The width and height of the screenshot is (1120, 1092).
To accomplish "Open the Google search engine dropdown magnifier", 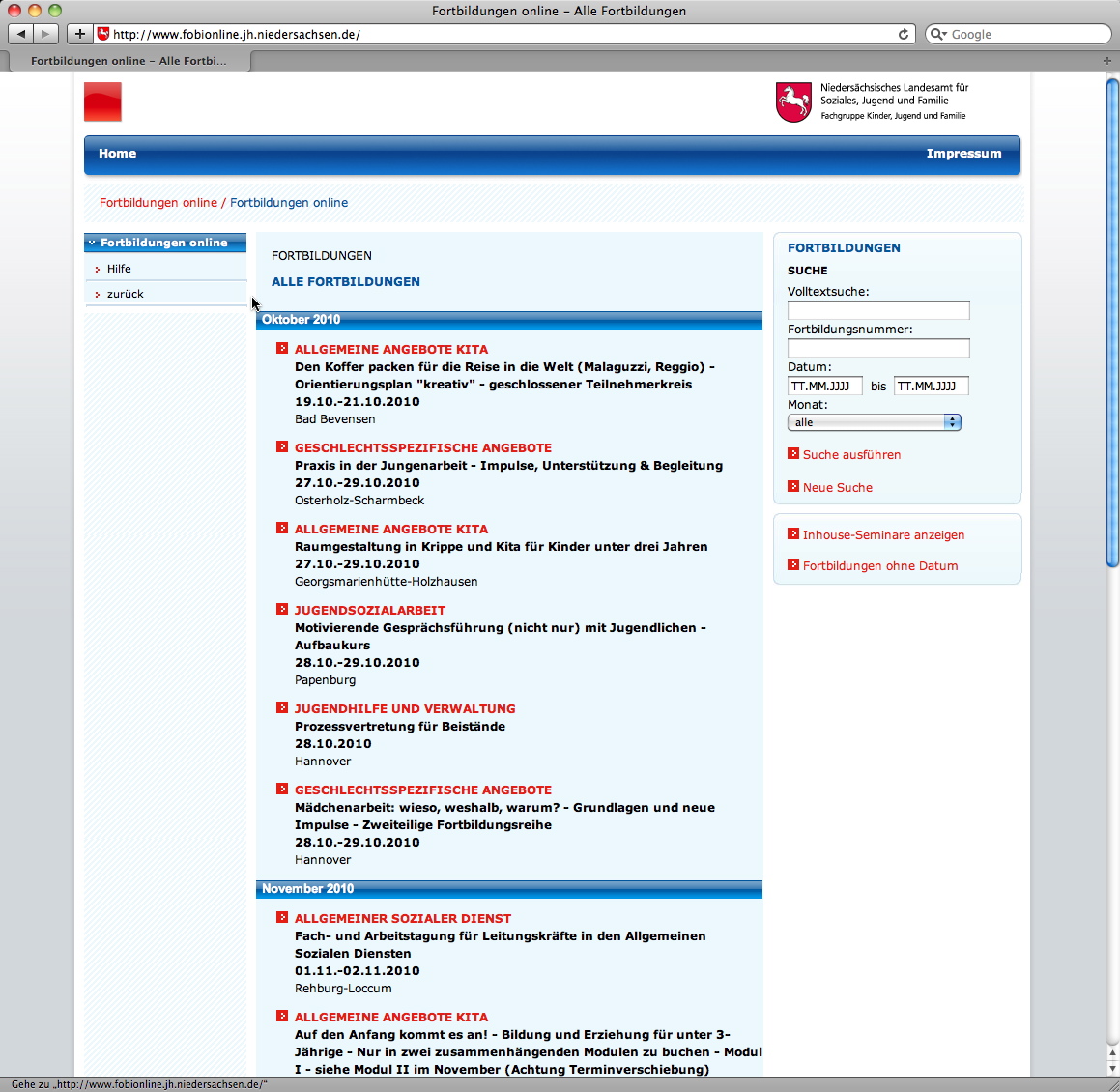I will coord(937,34).
